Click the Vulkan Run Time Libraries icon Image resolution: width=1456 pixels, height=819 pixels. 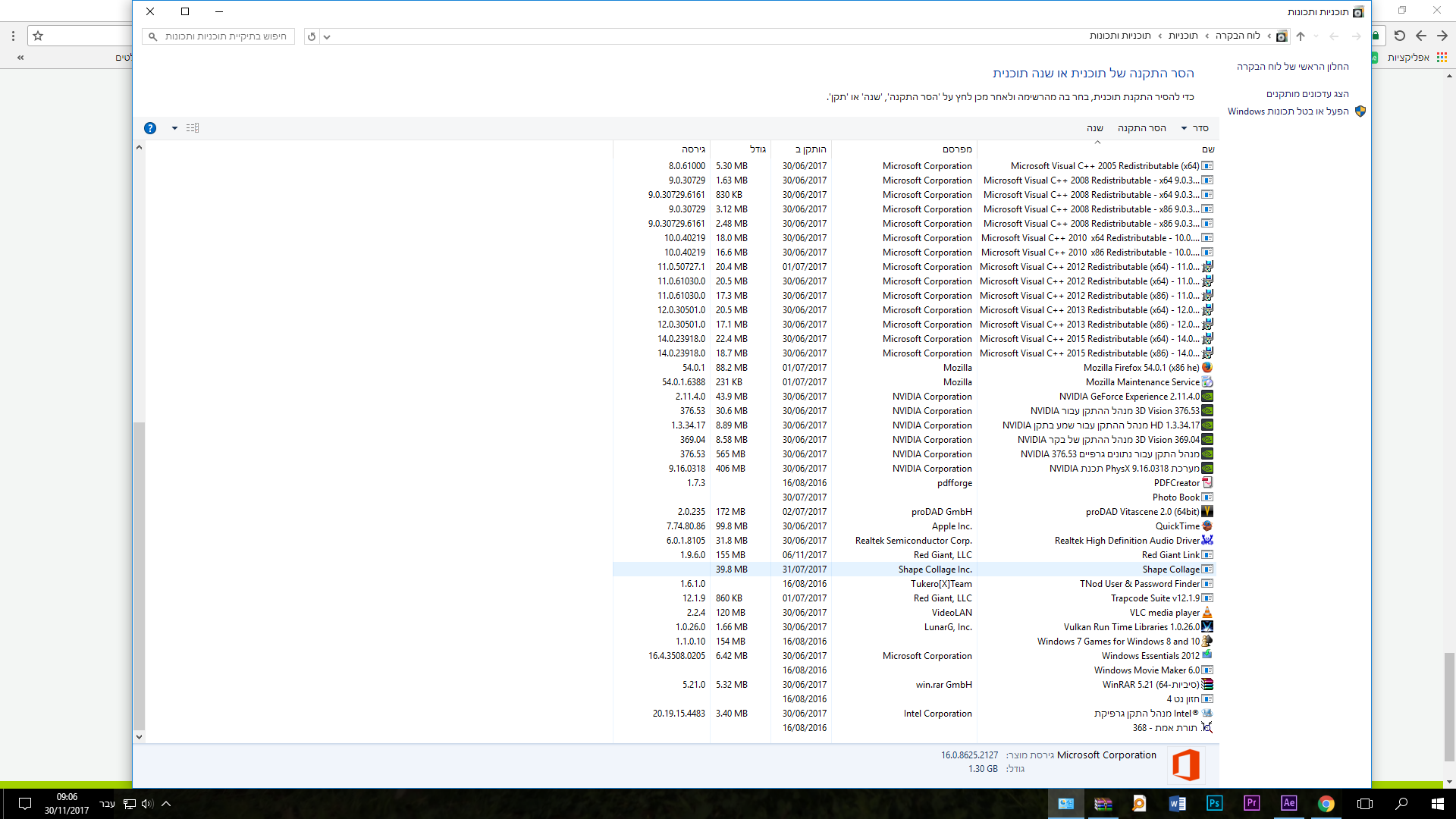tap(1207, 627)
